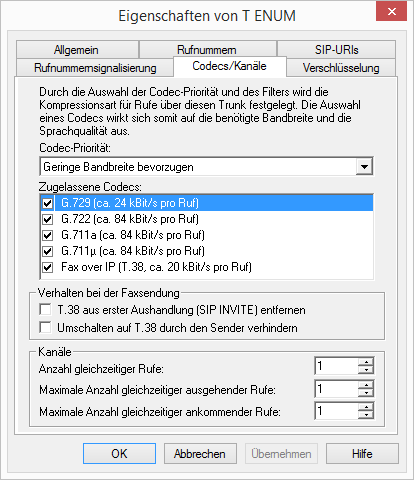Open the Rufnummern tab
414x480 pixels.
click(207, 50)
